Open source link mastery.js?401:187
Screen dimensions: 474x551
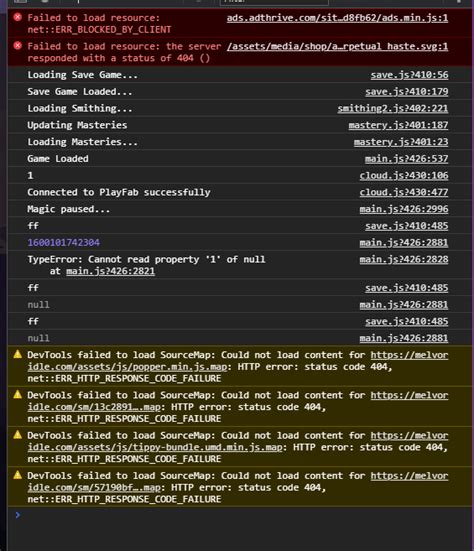pos(398,125)
